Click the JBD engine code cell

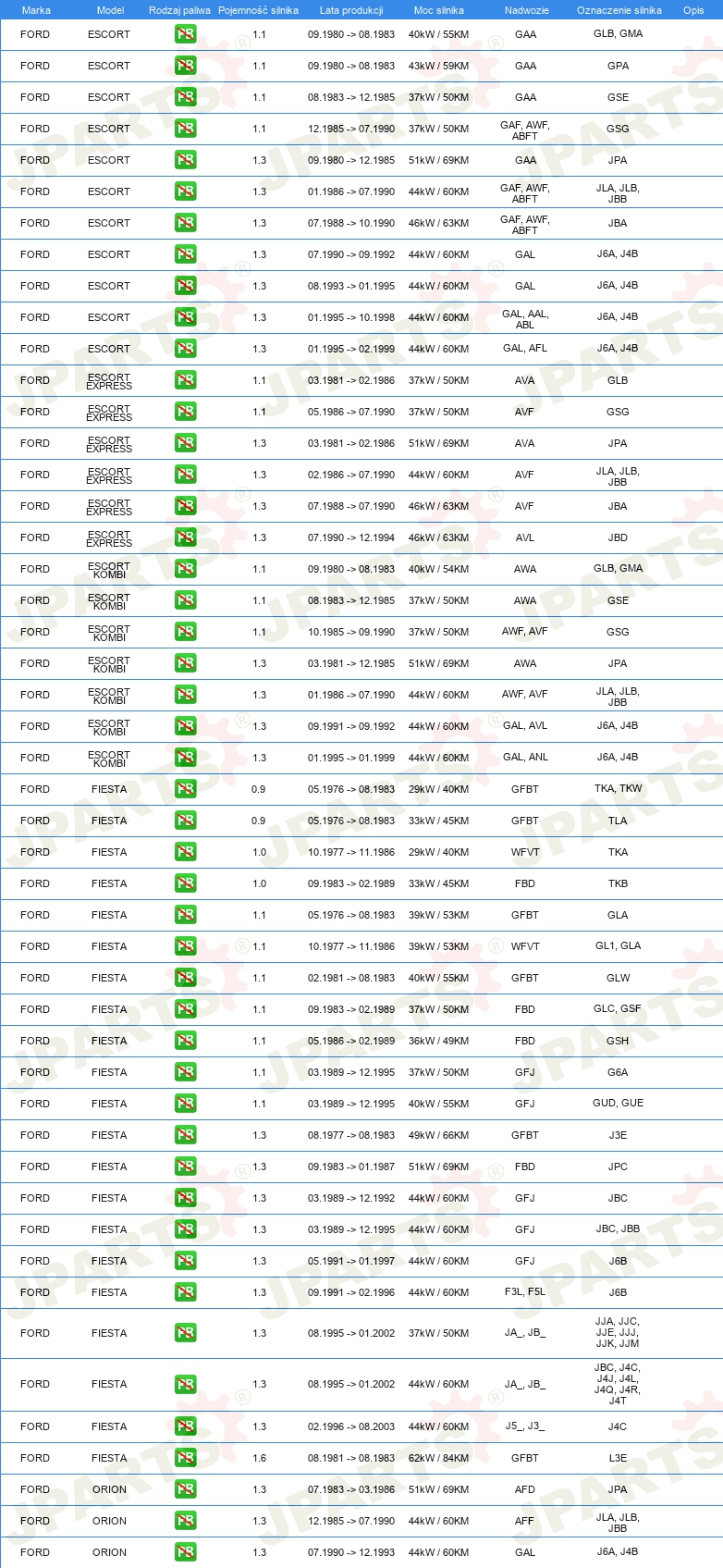coord(618,537)
